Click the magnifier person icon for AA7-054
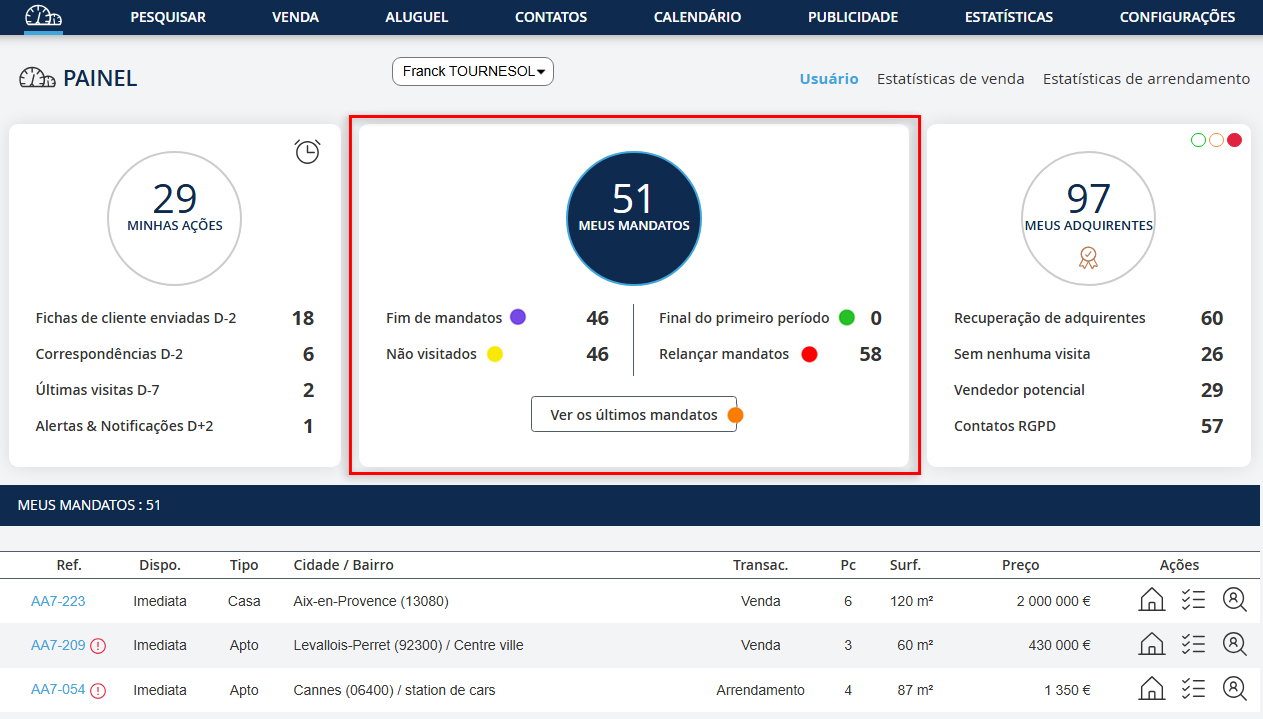Image resolution: width=1263 pixels, height=719 pixels. (x=1234, y=689)
